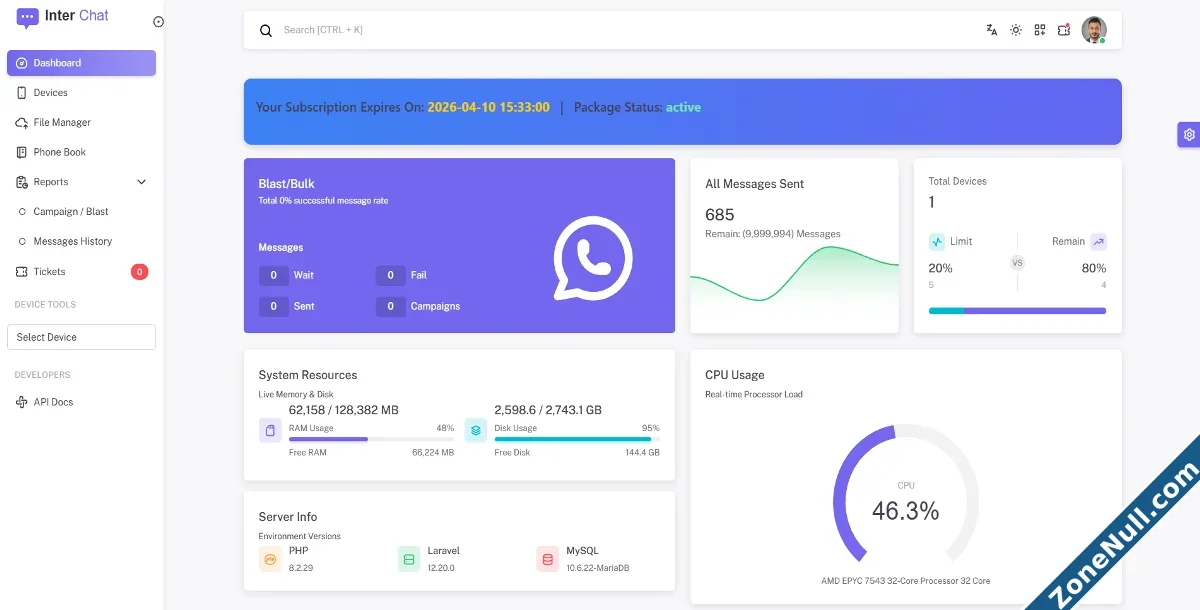Collapse the Reports menu chevron
Viewport: 1200px width, 610px height.
pos(141,182)
